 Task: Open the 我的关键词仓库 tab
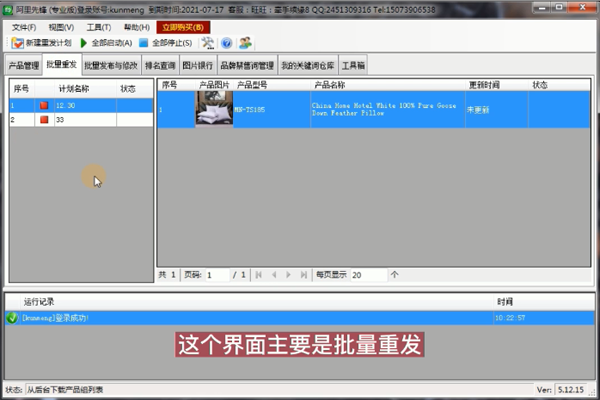[308, 66]
